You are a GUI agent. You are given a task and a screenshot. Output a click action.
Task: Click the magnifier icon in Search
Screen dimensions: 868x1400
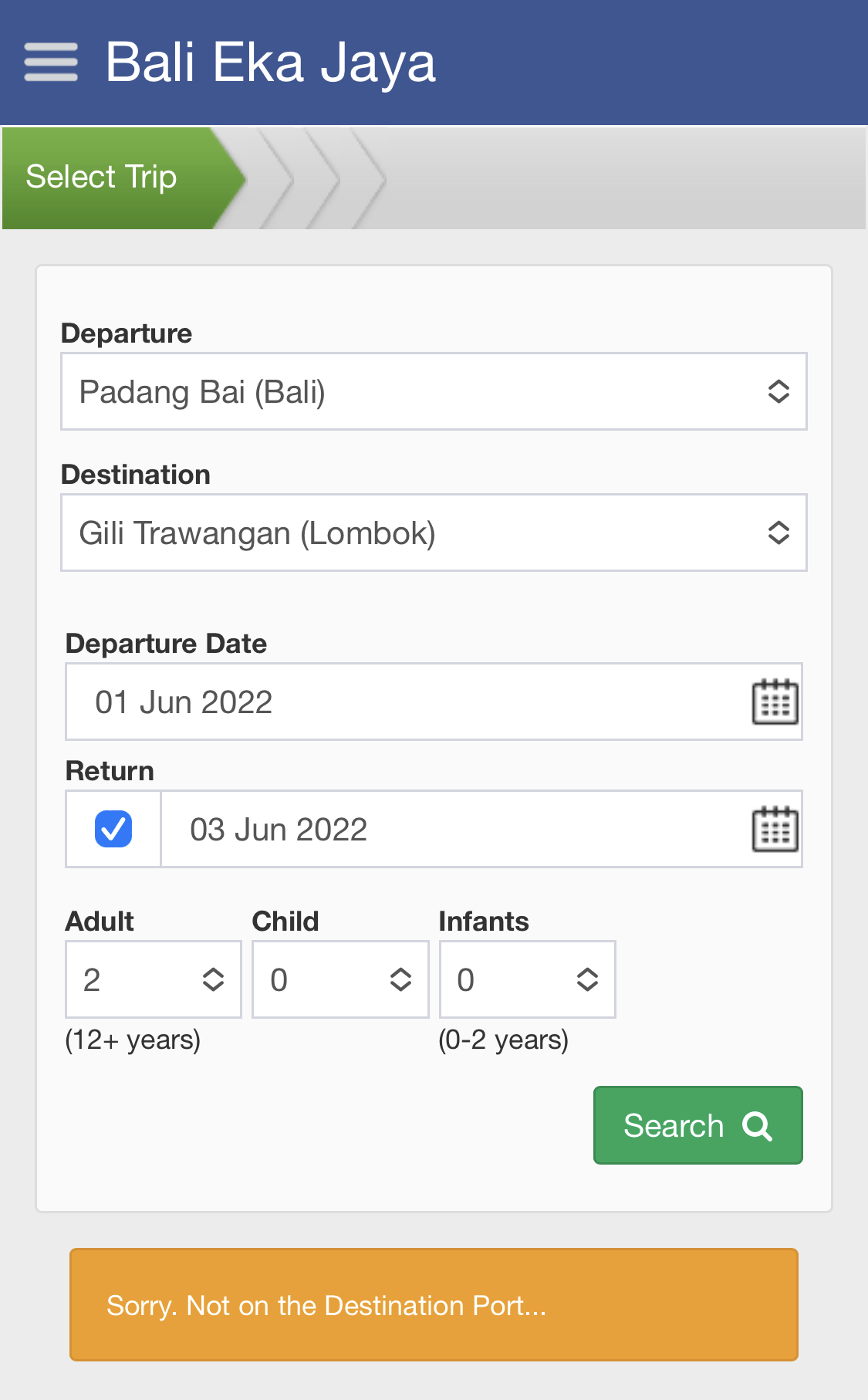tap(757, 1126)
